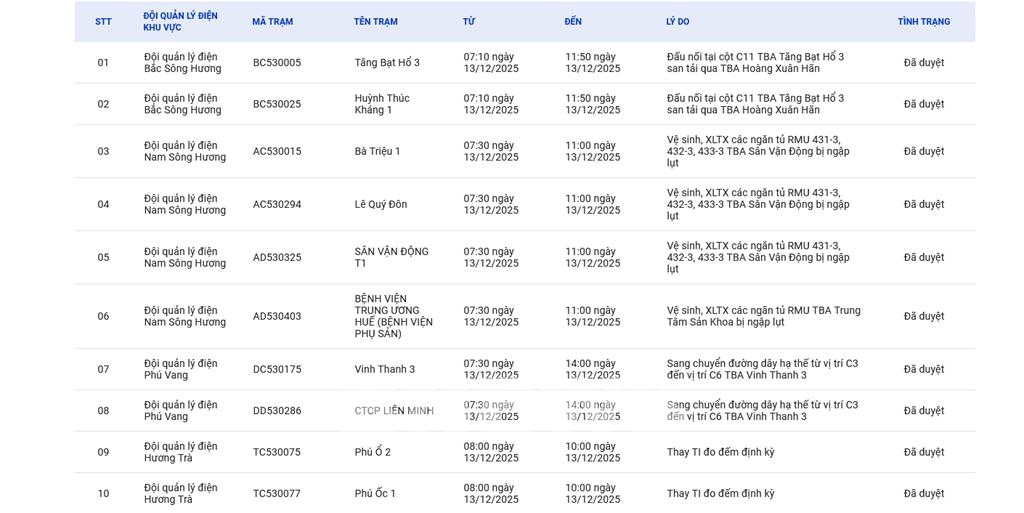This screenshot has width=1024, height=513.
Task: Click the ĐẾN column header
Action: (573, 22)
